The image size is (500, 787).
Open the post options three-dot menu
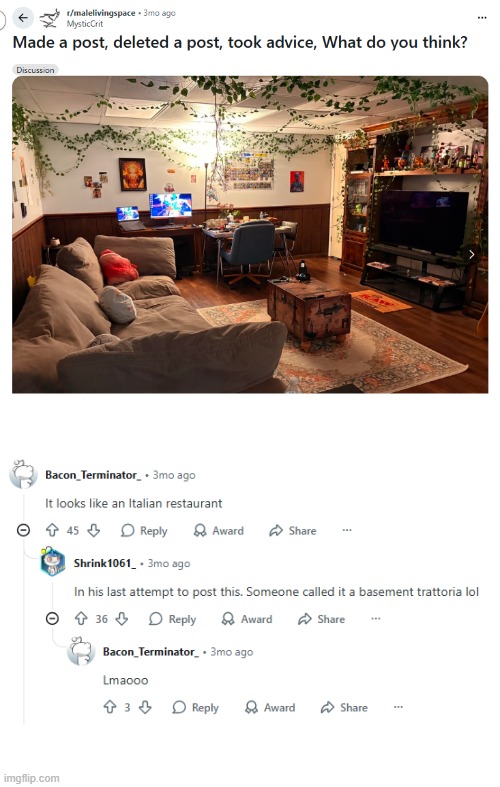click(482, 18)
